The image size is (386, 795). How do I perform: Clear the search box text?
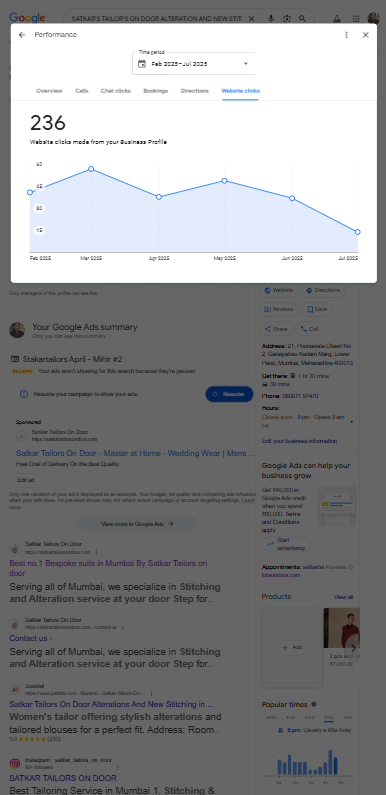coord(251,19)
